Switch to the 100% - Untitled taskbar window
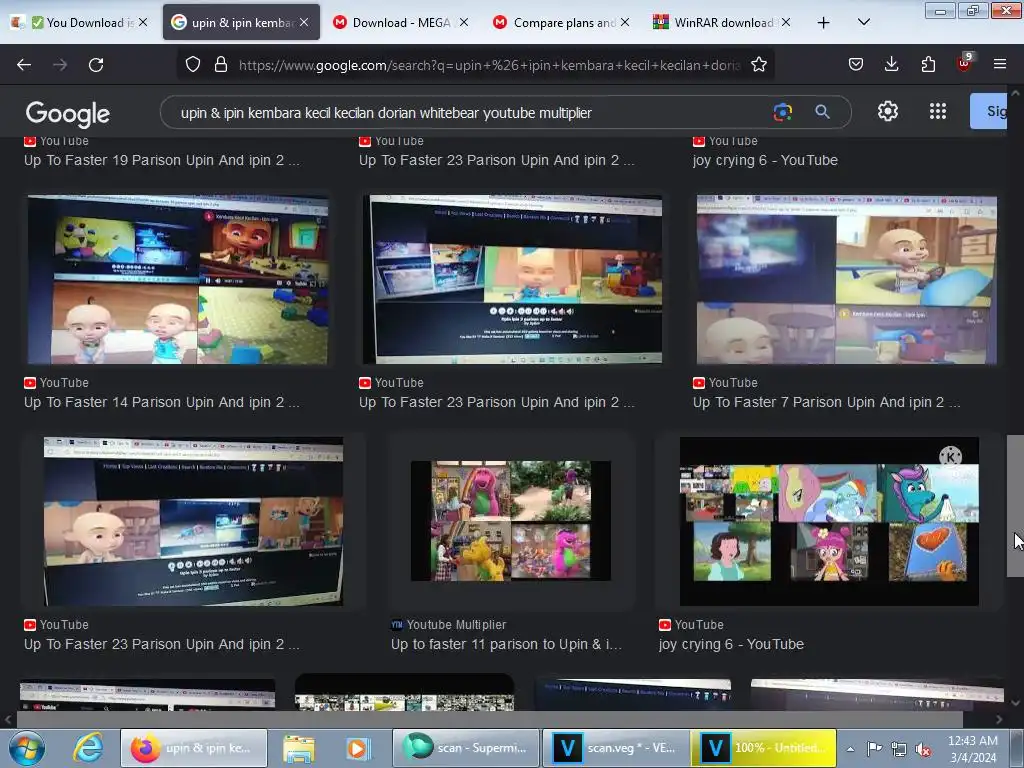The width and height of the screenshot is (1024, 768). pyautogui.click(x=763, y=748)
